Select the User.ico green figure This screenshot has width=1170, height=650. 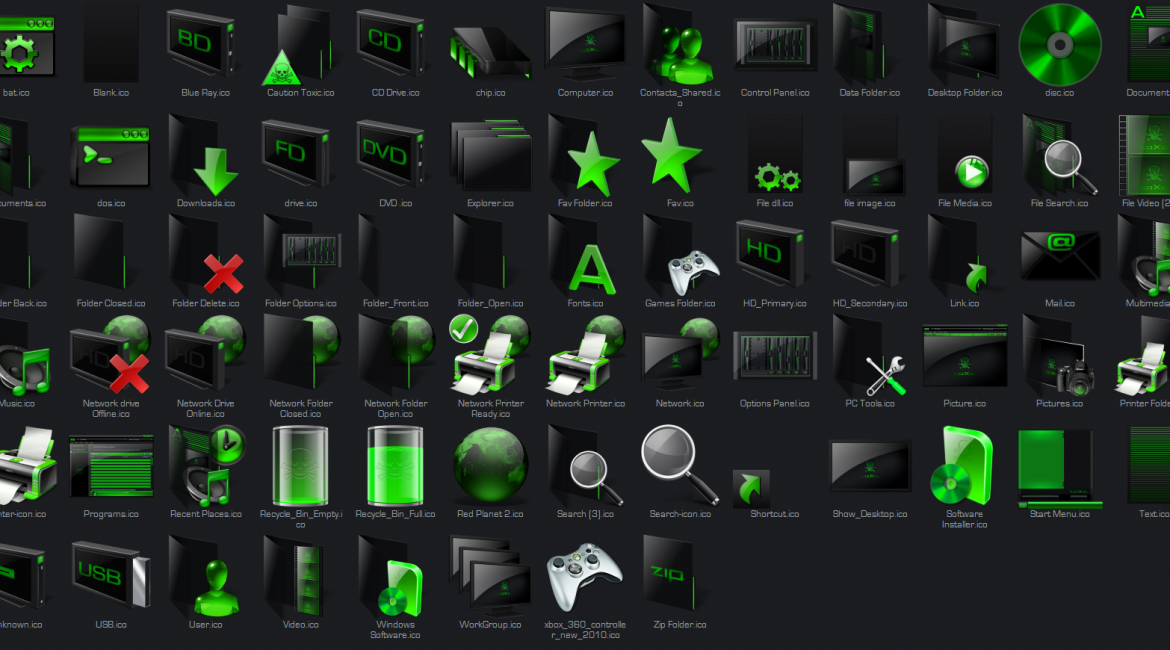(x=205, y=575)
